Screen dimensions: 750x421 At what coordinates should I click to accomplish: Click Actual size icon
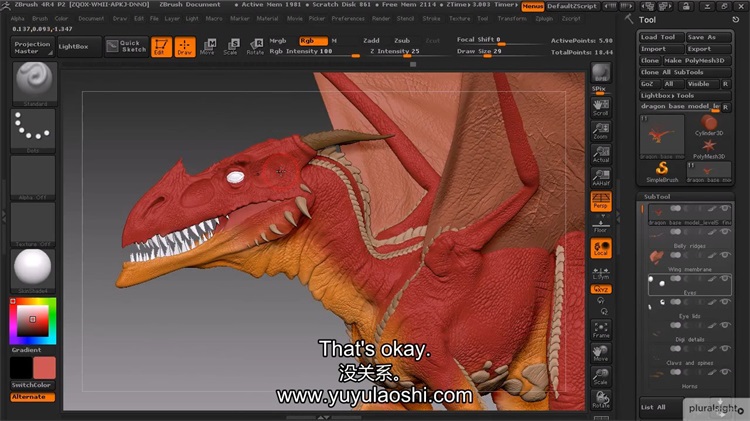601,155
